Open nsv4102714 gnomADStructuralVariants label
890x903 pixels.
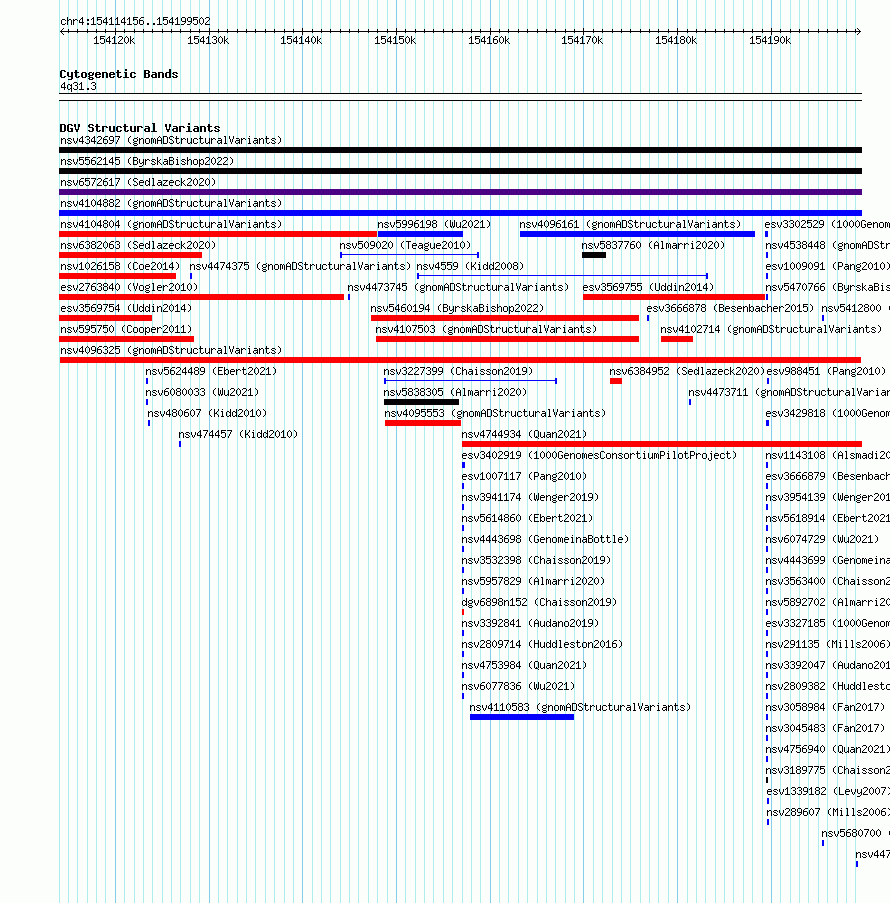coord(771,329)
